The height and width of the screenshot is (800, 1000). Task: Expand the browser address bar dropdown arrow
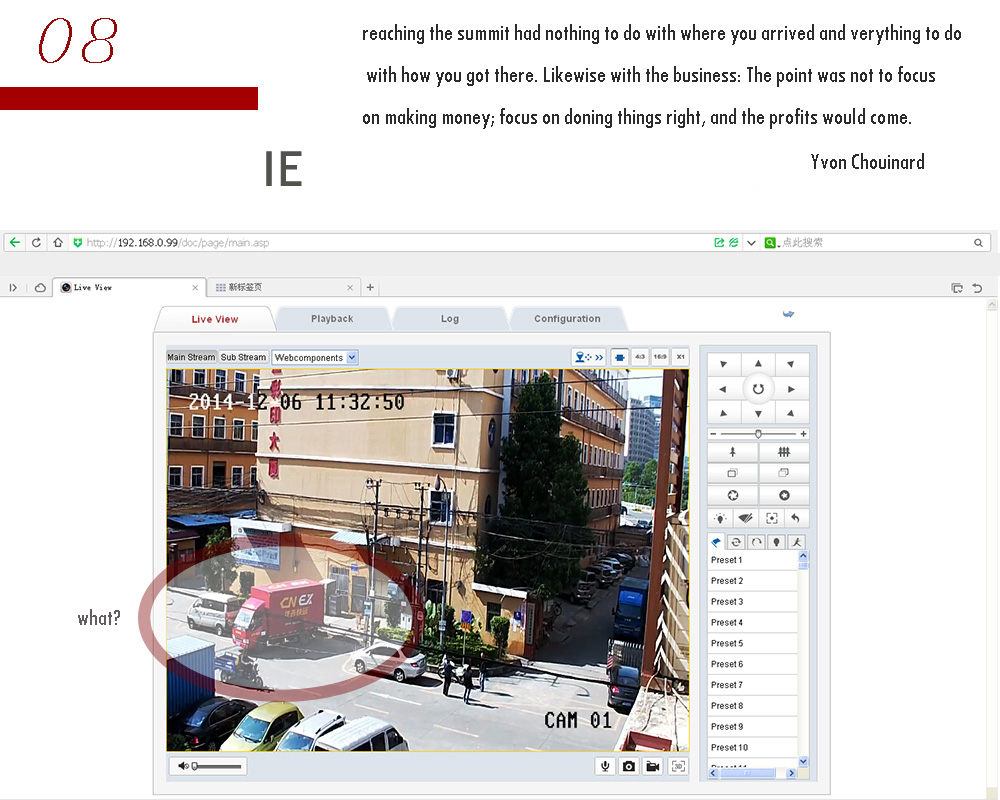(751, 243)
